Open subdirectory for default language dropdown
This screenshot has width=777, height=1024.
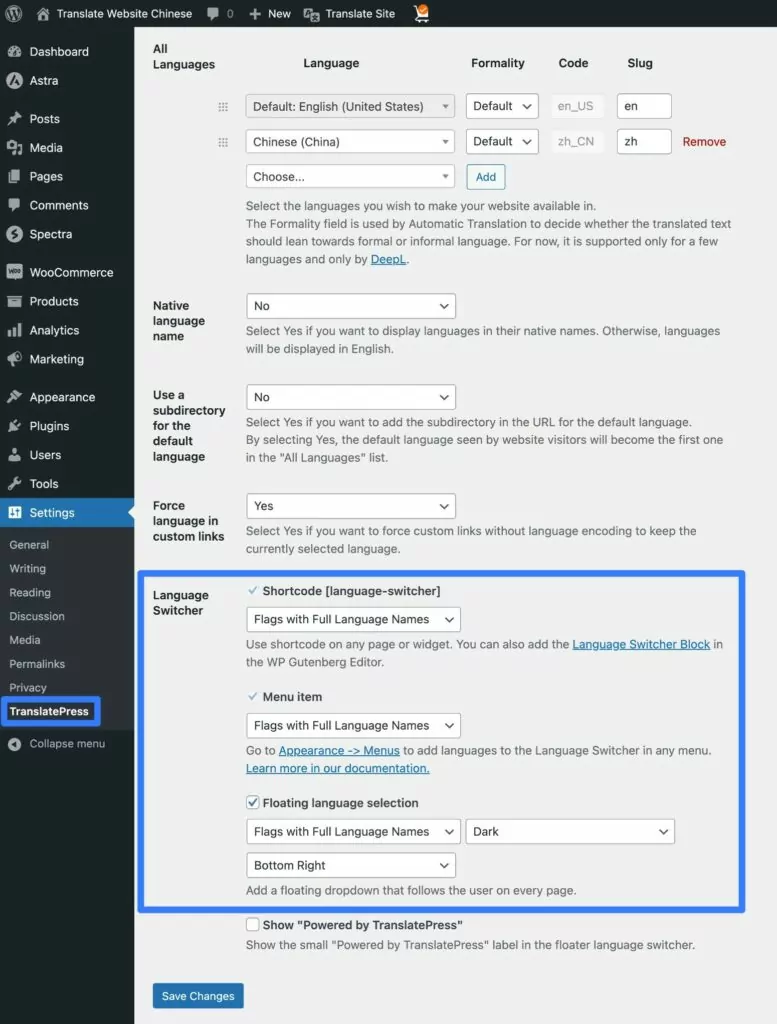click(351, 397)
